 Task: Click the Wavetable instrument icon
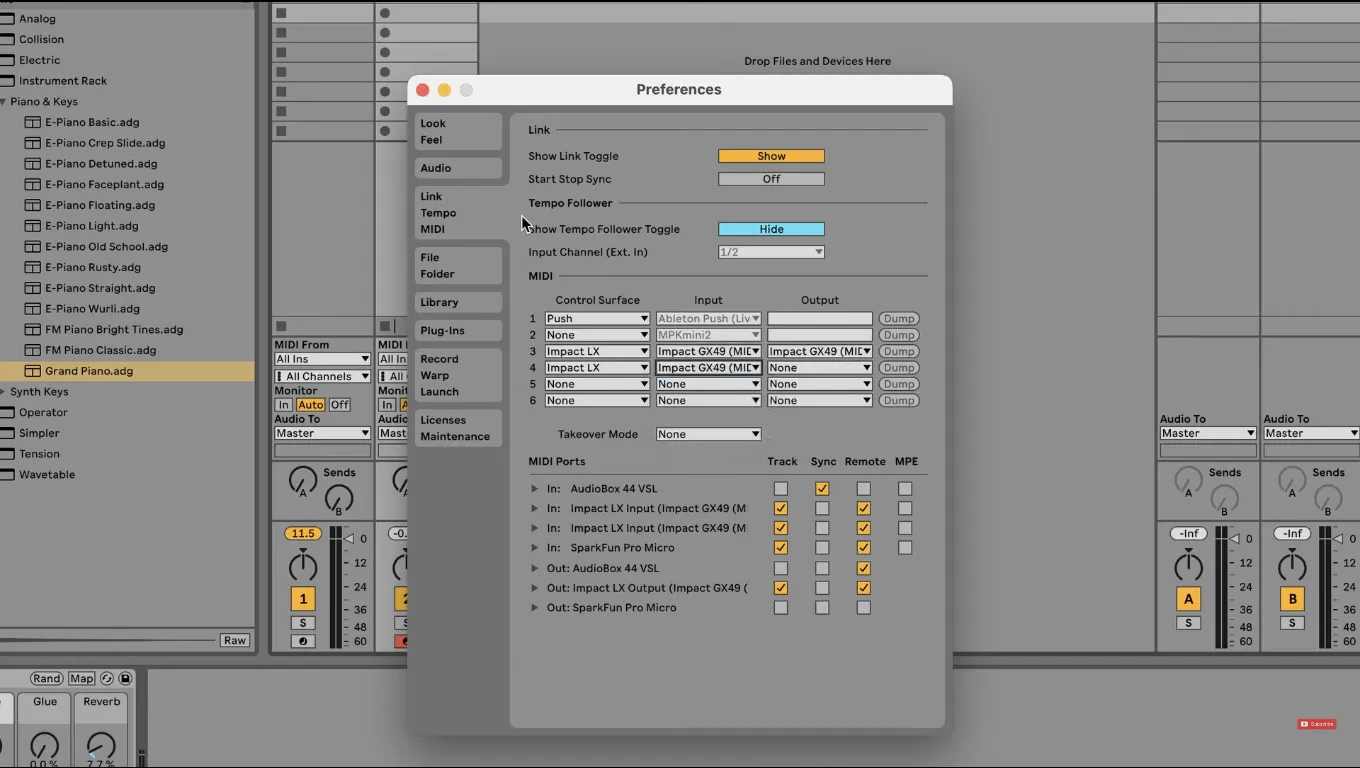8,475
